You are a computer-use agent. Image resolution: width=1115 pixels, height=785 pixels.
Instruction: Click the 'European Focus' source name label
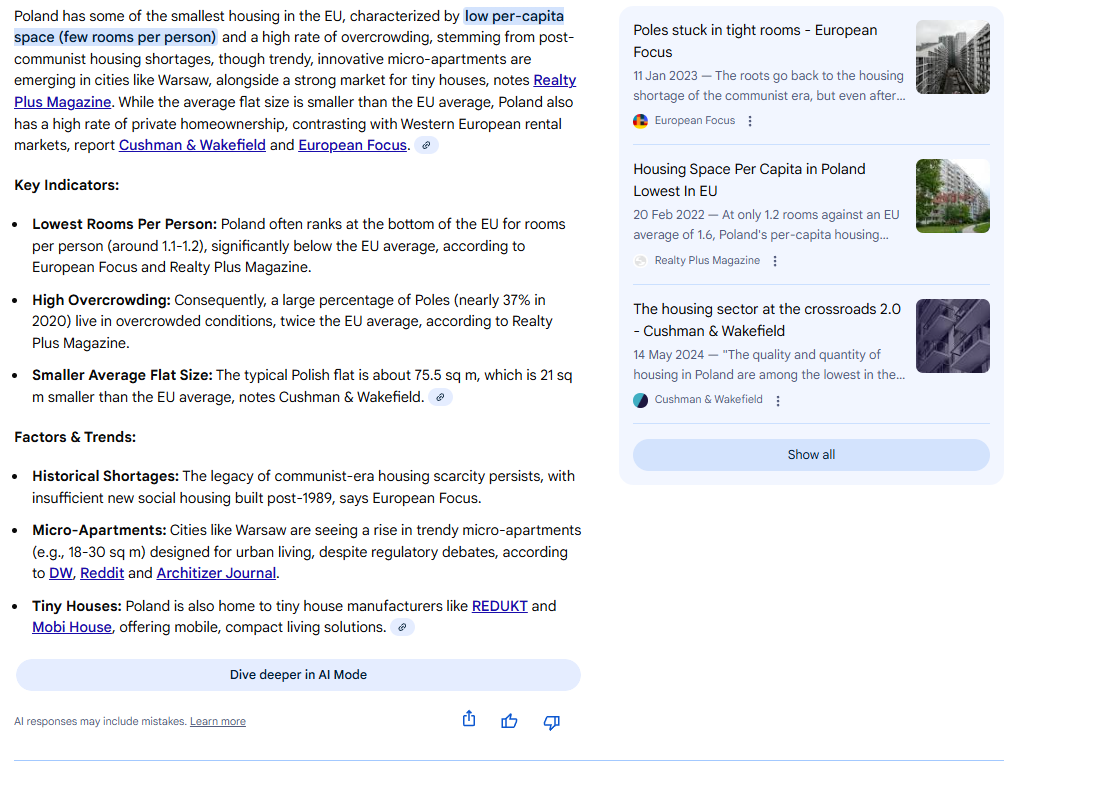[695, 121]
